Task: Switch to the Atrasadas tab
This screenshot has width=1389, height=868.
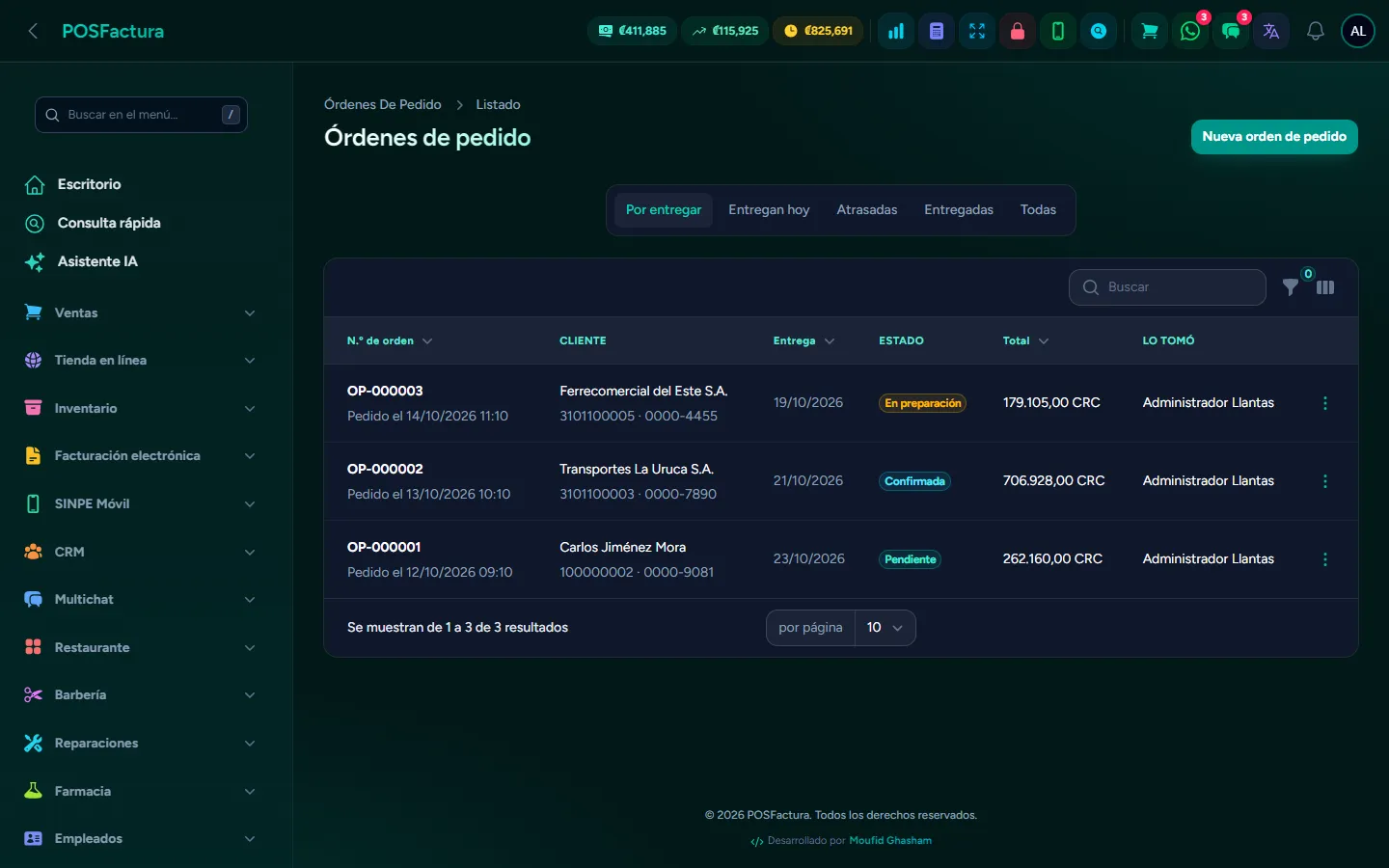Action: [867, 210]
